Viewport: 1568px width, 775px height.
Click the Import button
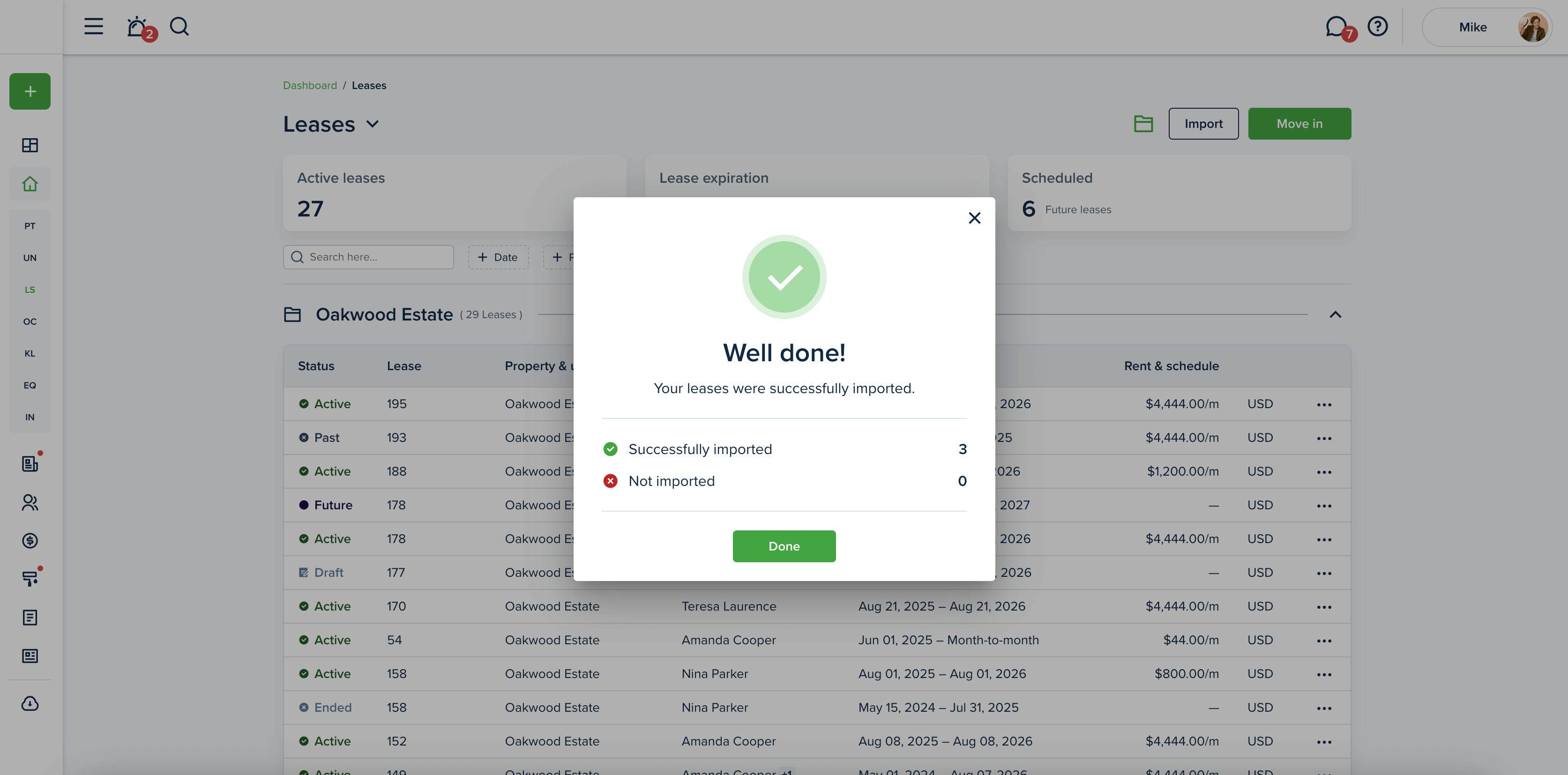pos(1203,124)
